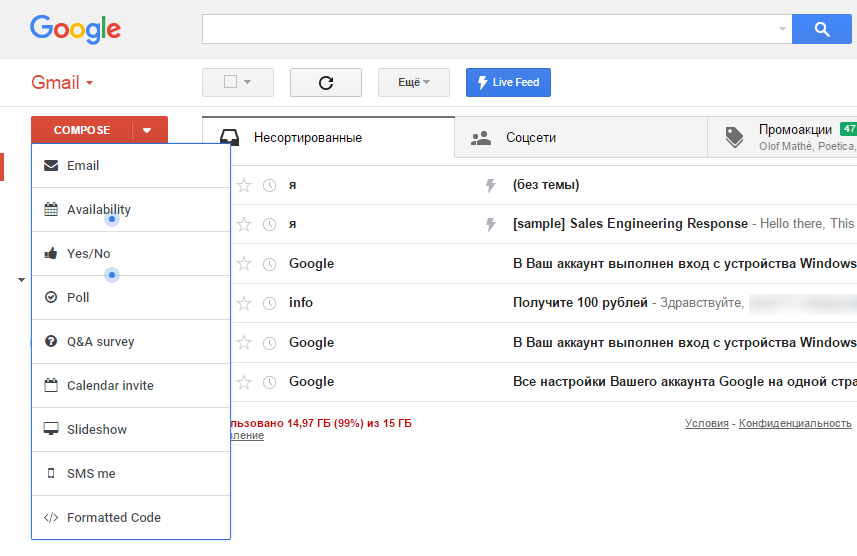
Task: Choose Email from the compose menu
Action: (131, 166)
